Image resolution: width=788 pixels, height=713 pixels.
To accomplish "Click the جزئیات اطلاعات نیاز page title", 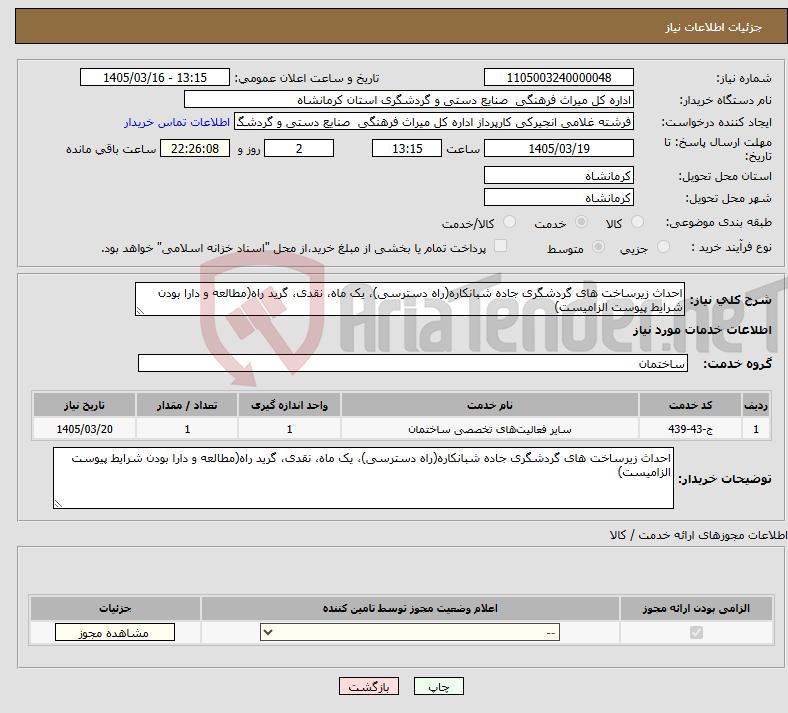I will tap(714, 27).
